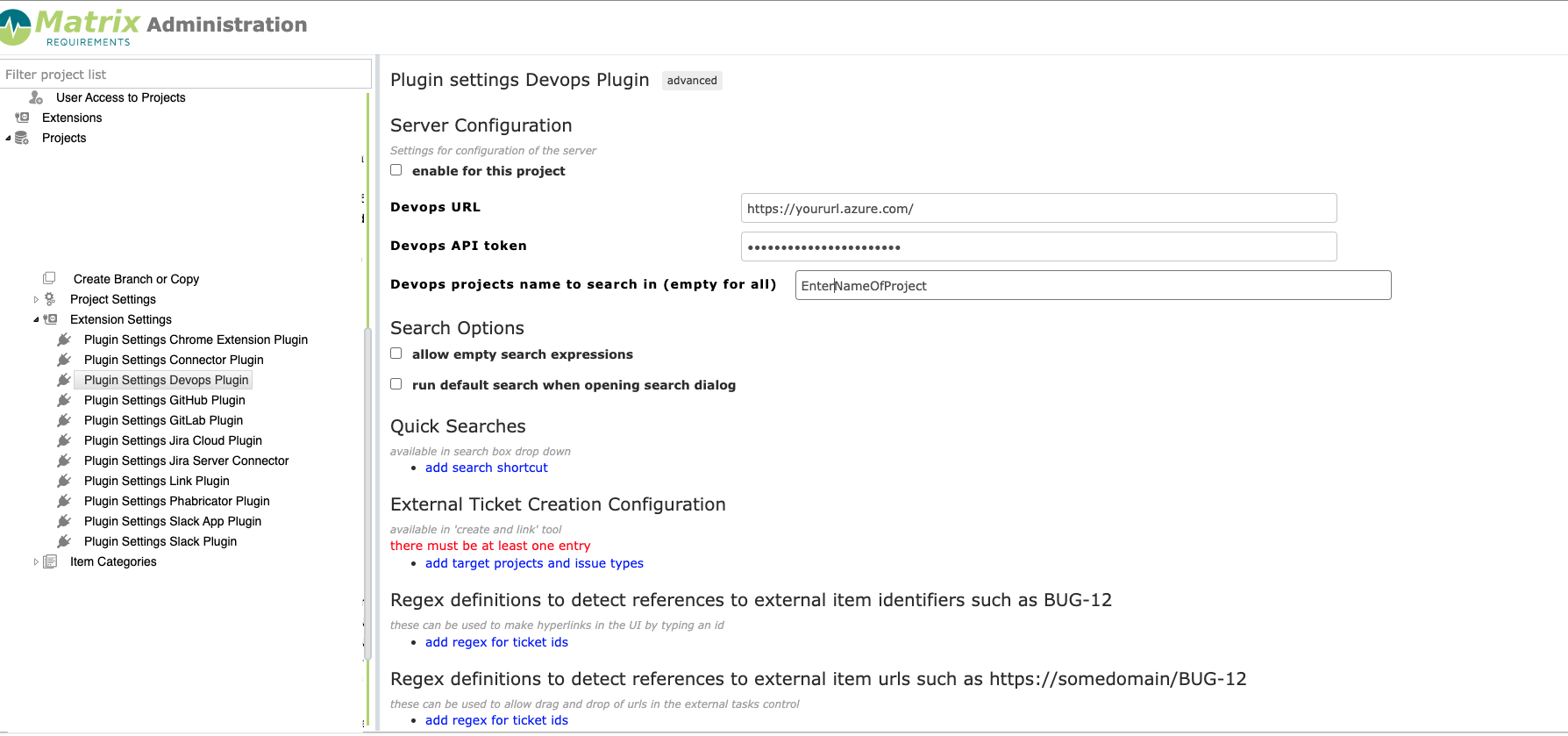The height and width of the screenshot is (736, 1568).
Task: Click the Extensions plug icon
Action: [x=22, y=118]
